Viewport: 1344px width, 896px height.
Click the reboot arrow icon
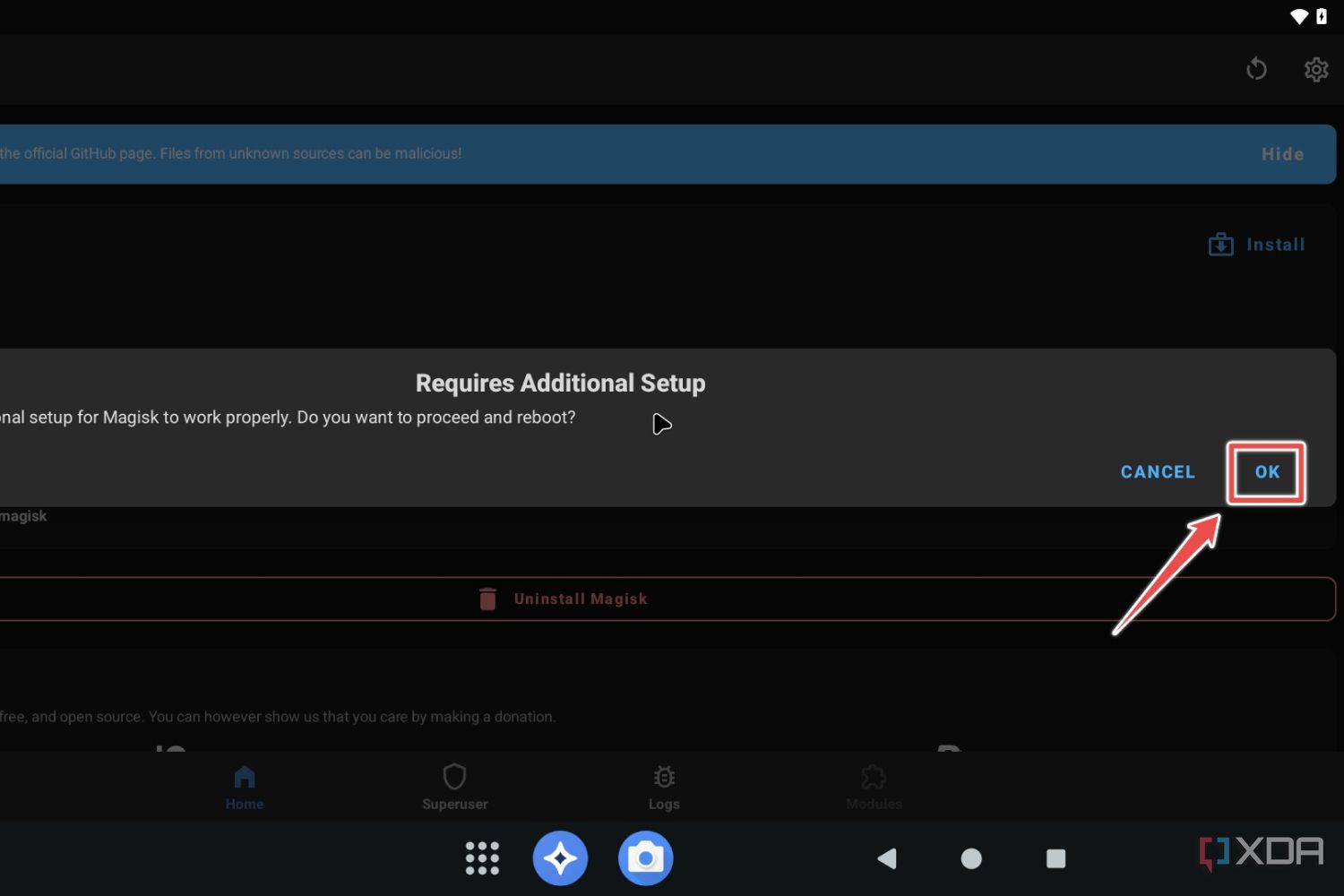point(1256,69)
